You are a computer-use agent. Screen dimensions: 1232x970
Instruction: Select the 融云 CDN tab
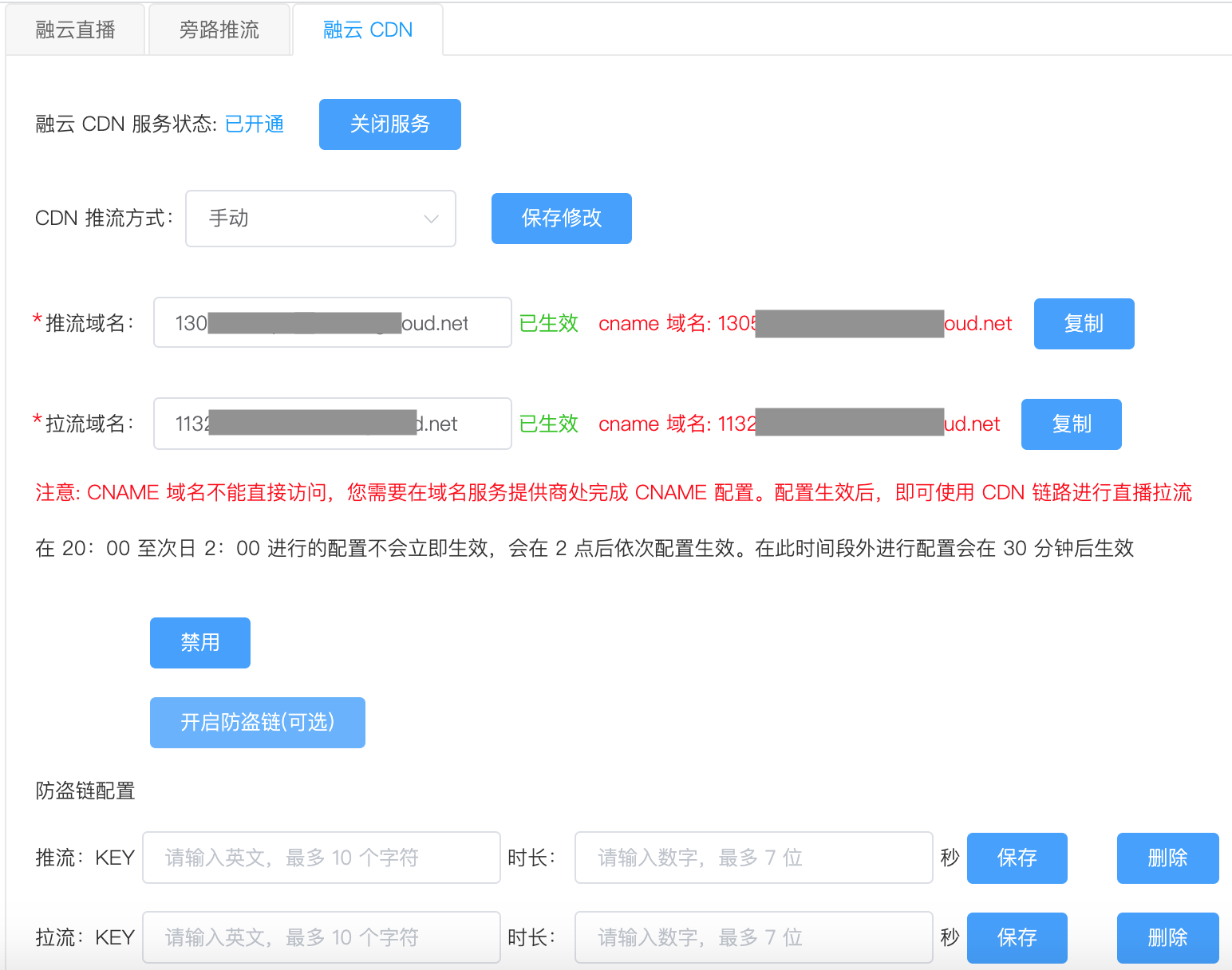(368, 30)
